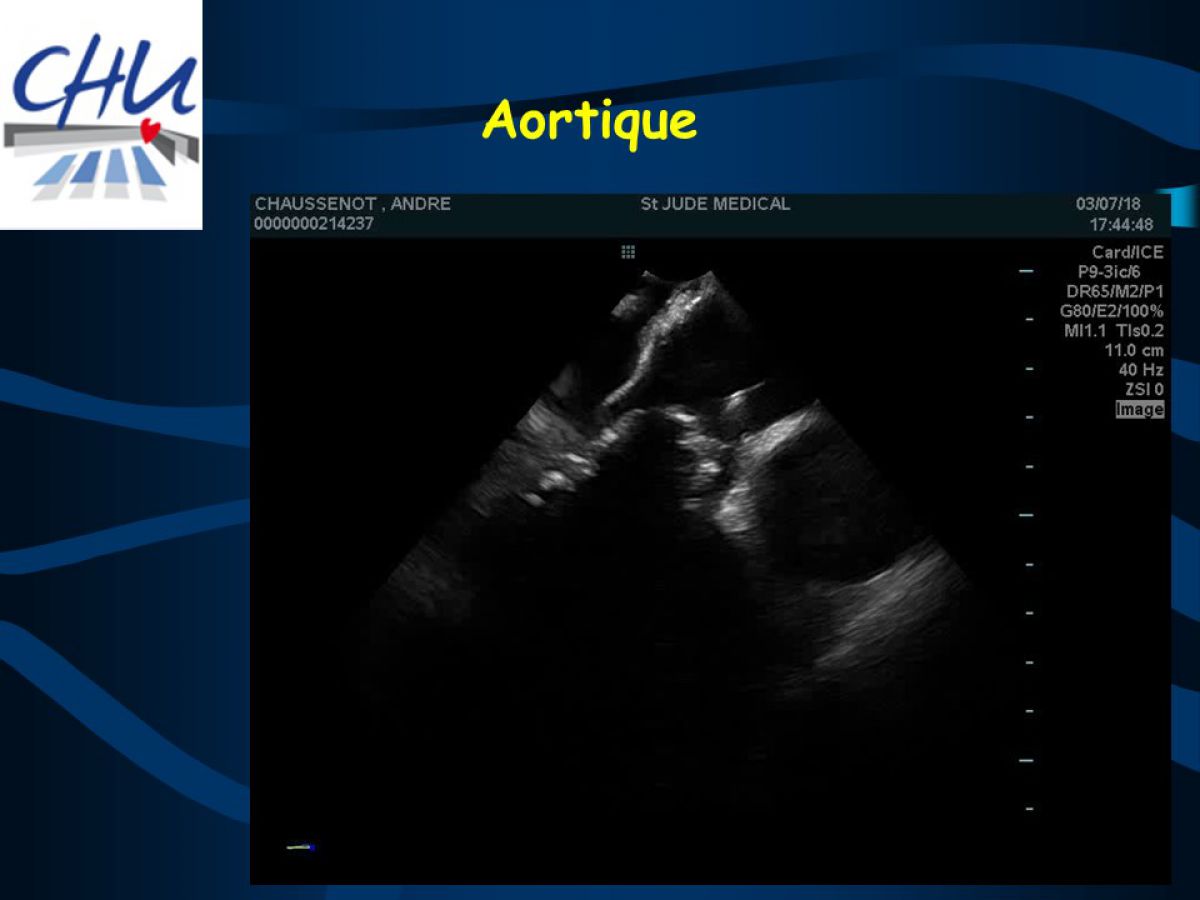Click the St JUDE MEDICAL label
This screenshot has width=1200, height=900.
715,204
